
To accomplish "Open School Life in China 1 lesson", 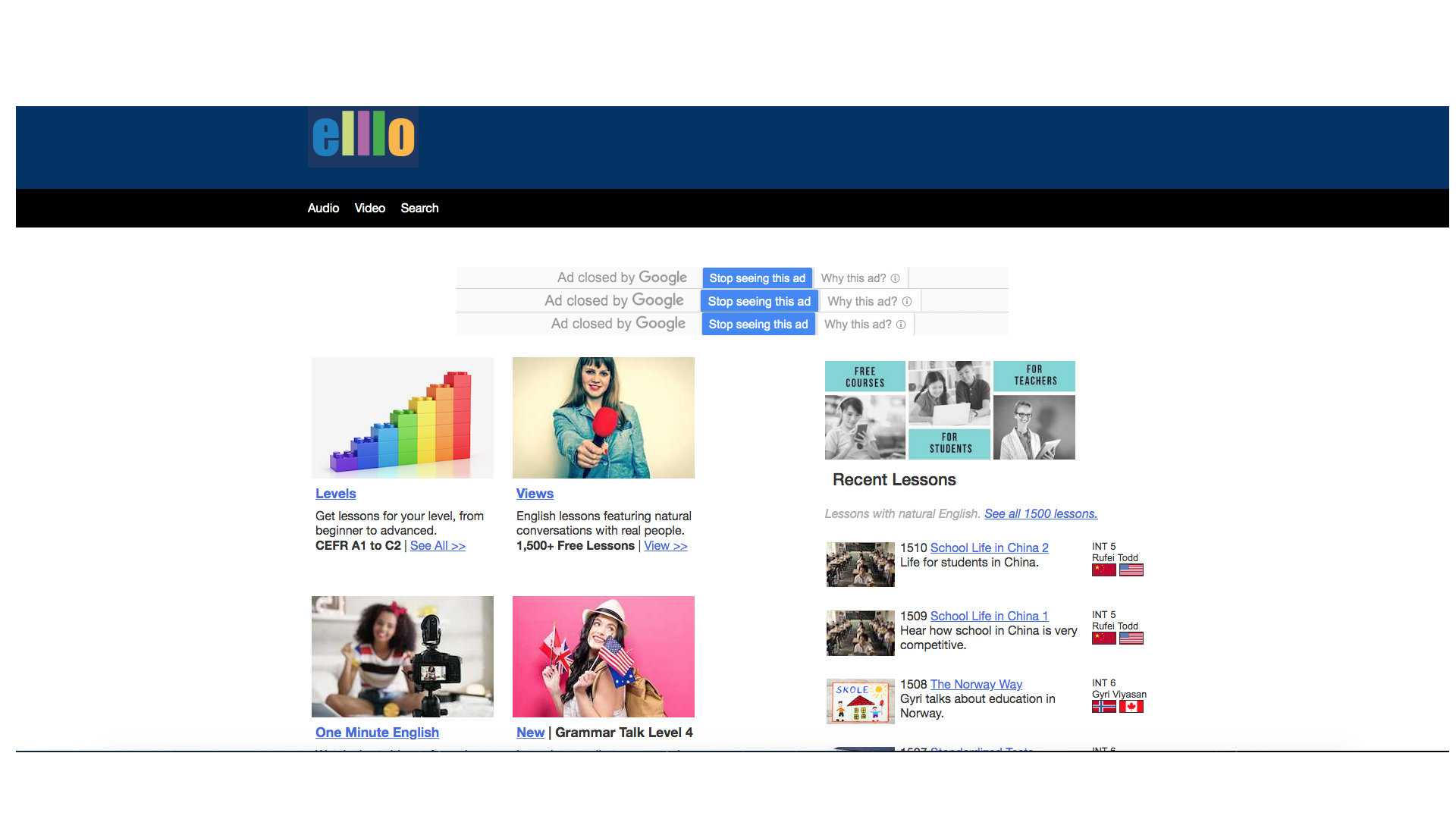I will pos(989,616).
